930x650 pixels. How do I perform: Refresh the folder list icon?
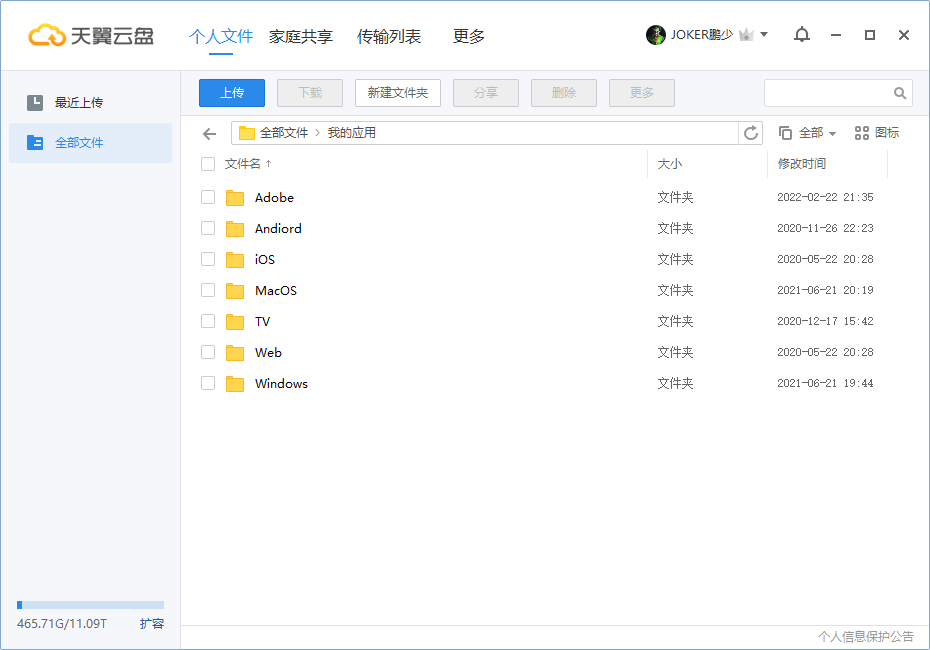[751, 133]
